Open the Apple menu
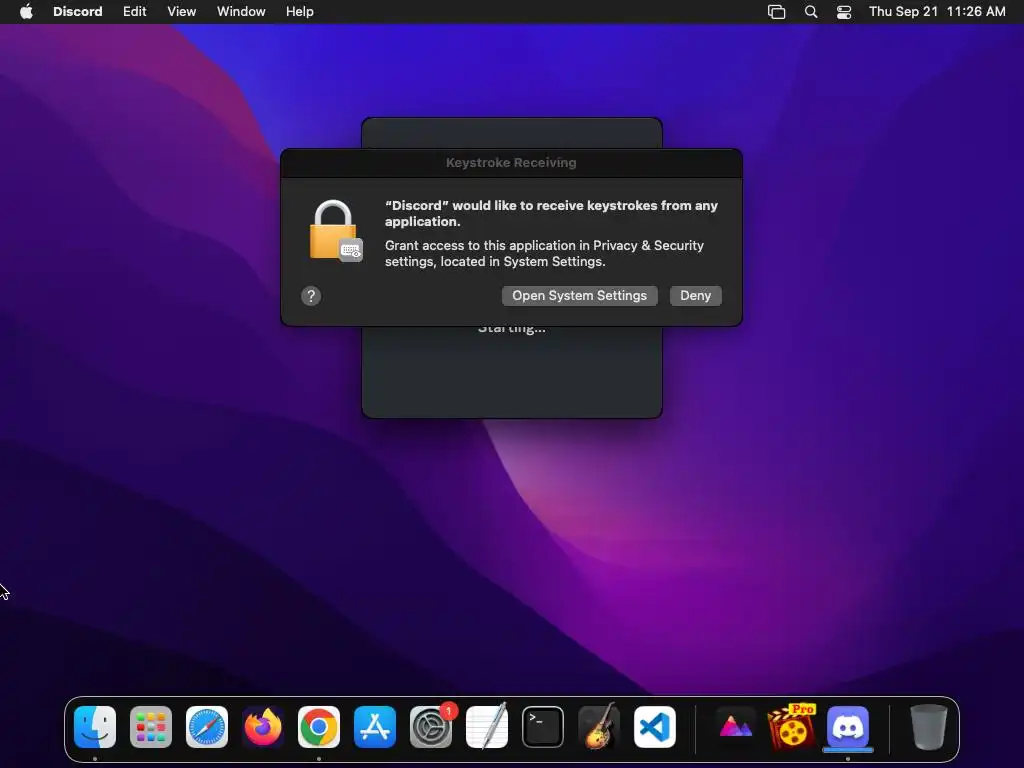The width and height of the screenshot is (1024, 768). pos(26,11)
